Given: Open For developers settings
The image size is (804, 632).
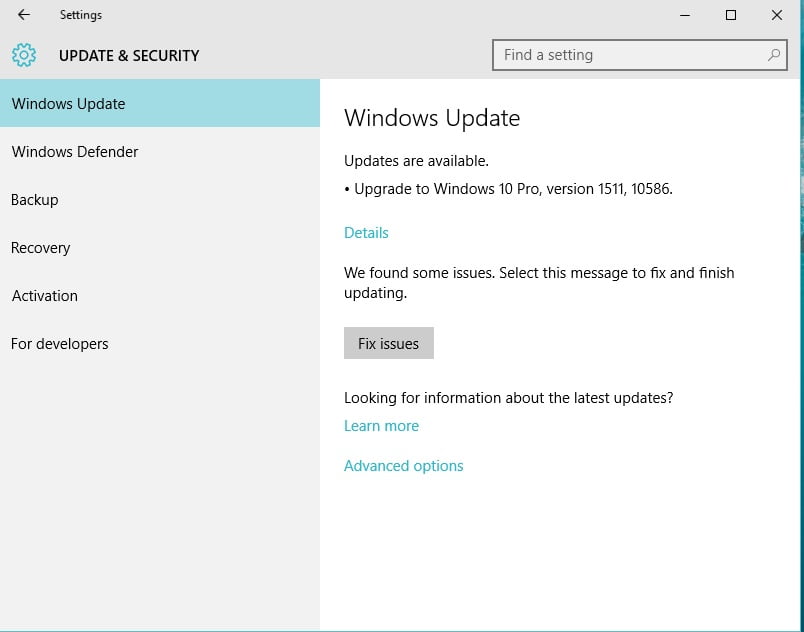Looking at the screenshot, I should click(59, 343).
